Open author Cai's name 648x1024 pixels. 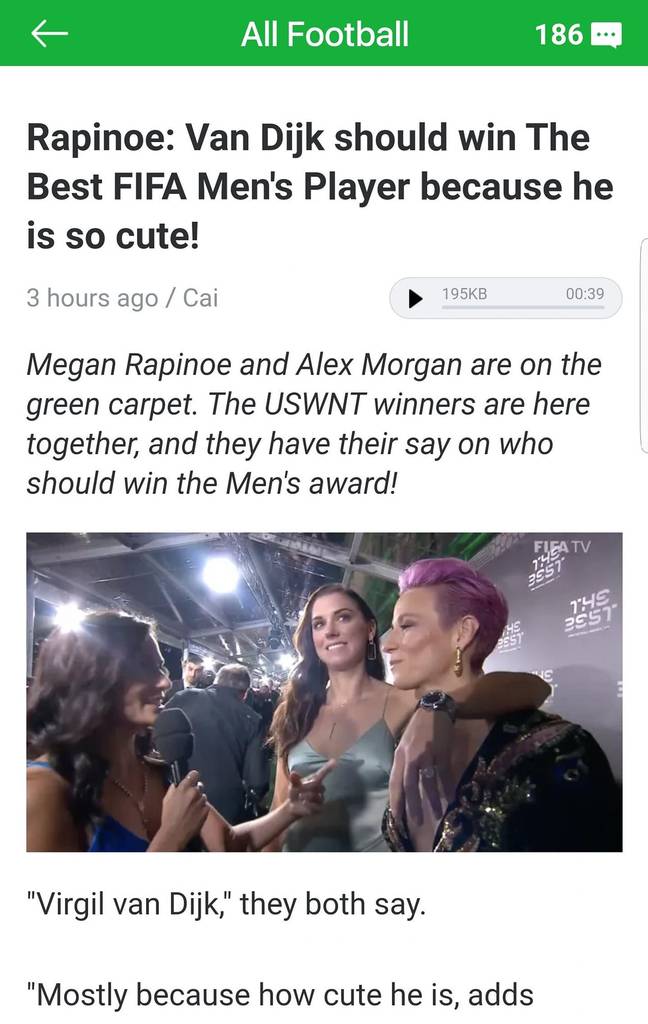(200, 298)
